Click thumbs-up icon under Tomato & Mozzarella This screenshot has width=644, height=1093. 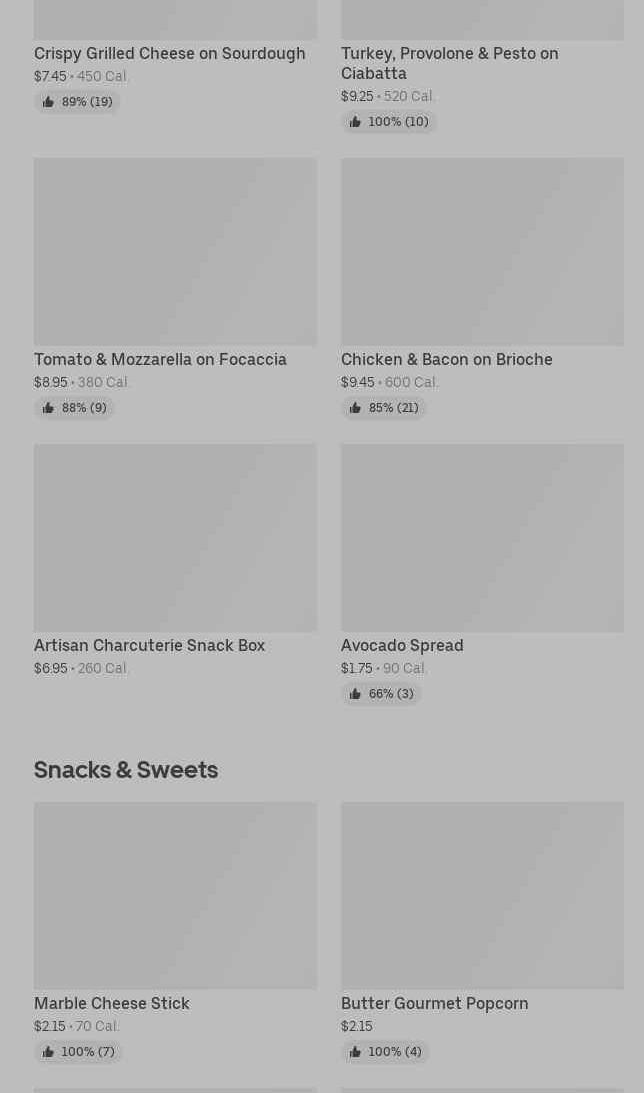[48, 408]
